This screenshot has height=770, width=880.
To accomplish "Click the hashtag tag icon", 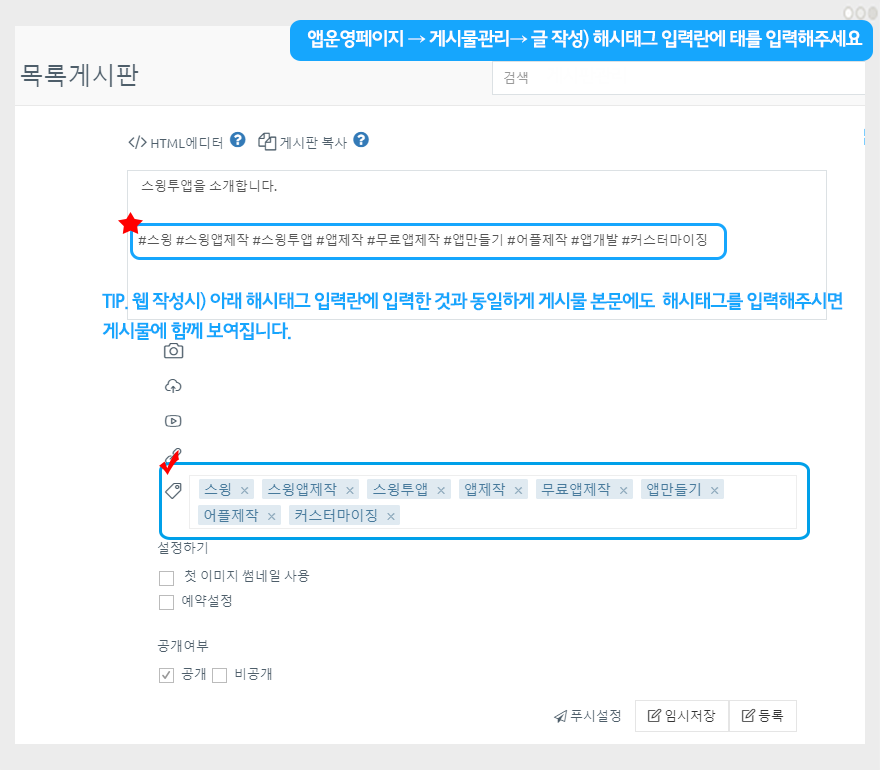I will pyautogui.click(x=173, y=490).
